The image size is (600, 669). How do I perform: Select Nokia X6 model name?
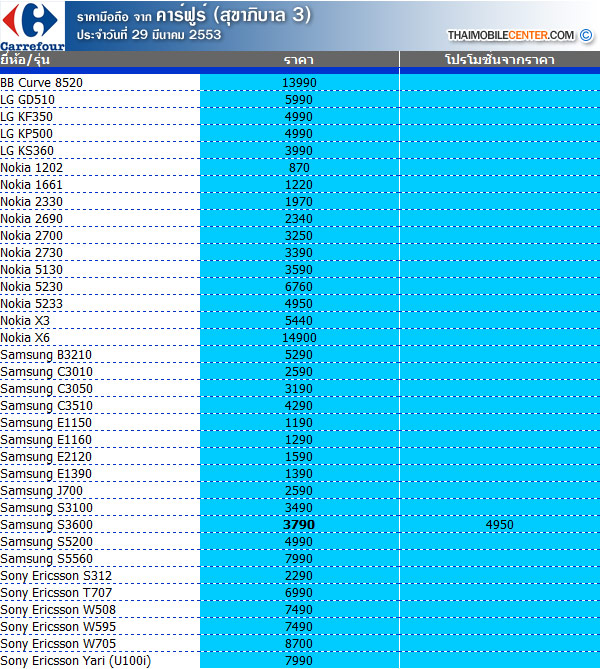(x=25, y=338)
